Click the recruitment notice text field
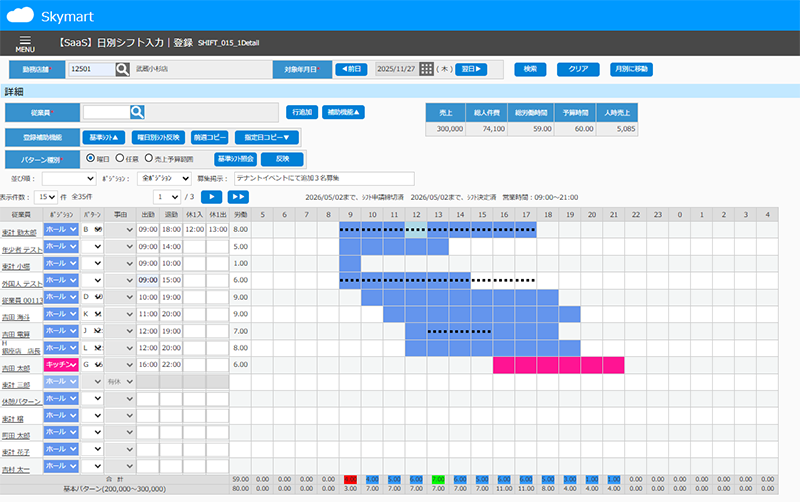This screenshot has height=502, width=800. 324,179
